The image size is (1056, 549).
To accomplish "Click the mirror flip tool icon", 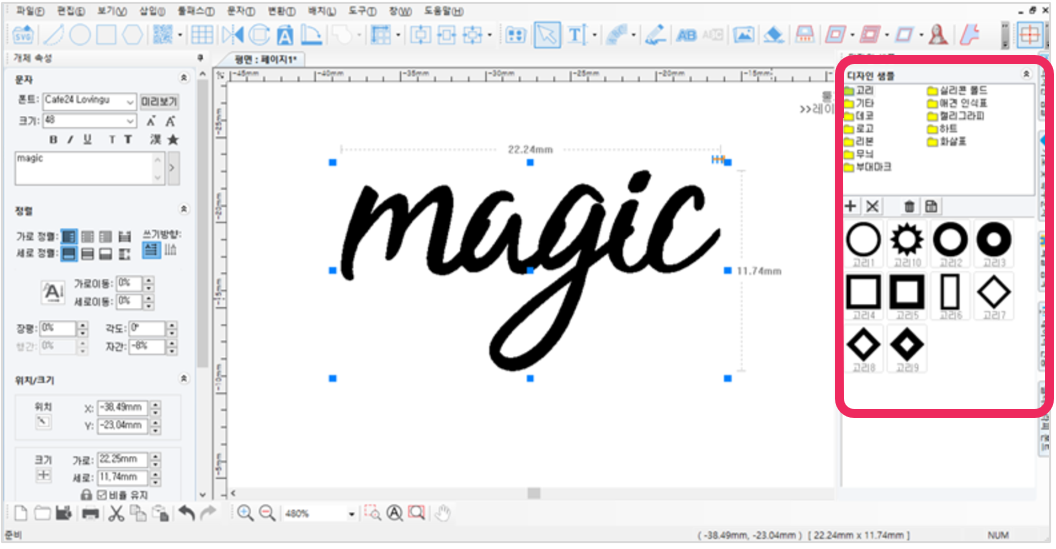I will (232, 34).
